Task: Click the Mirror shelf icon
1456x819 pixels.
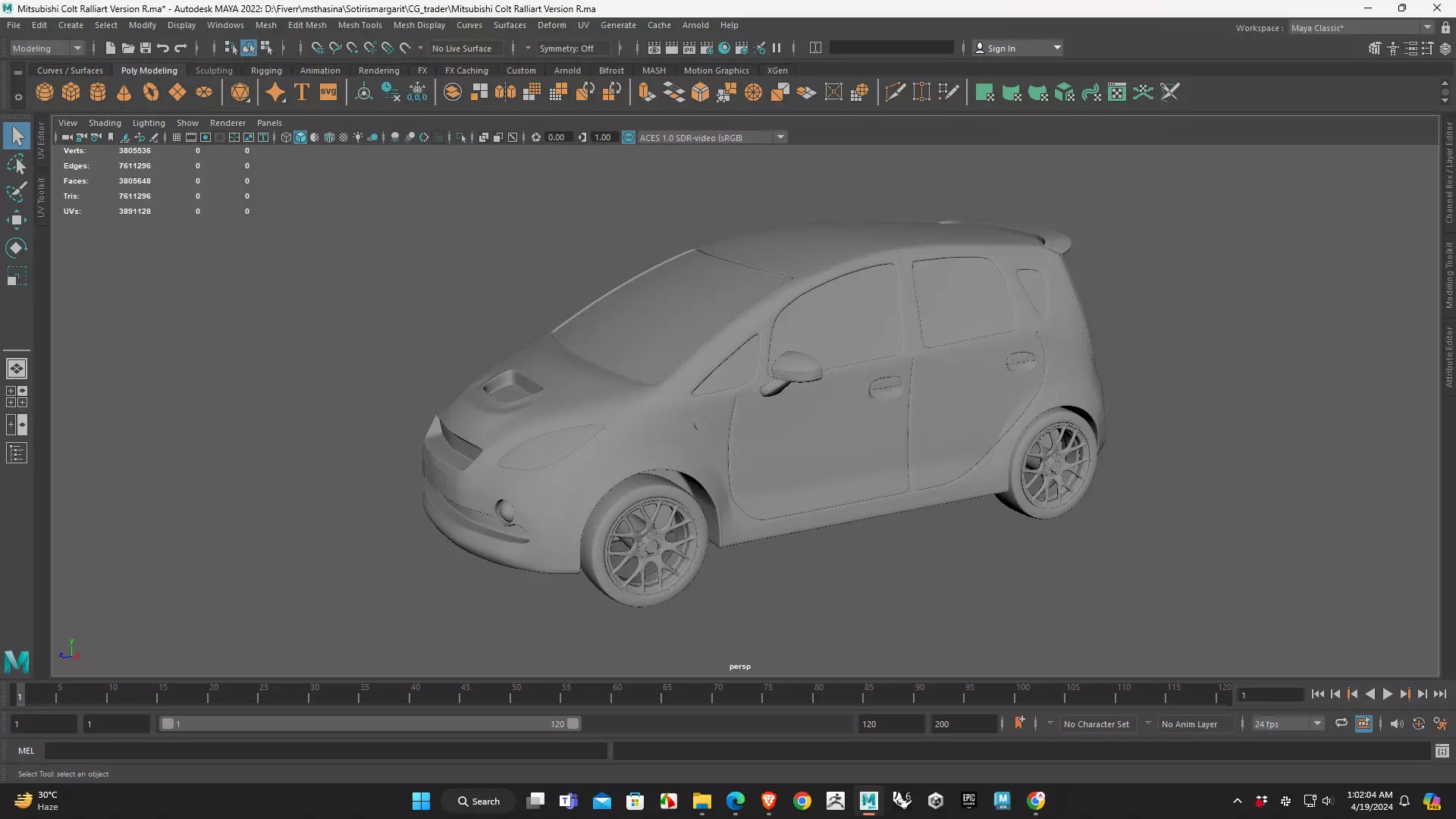Action: pos(505,93)
